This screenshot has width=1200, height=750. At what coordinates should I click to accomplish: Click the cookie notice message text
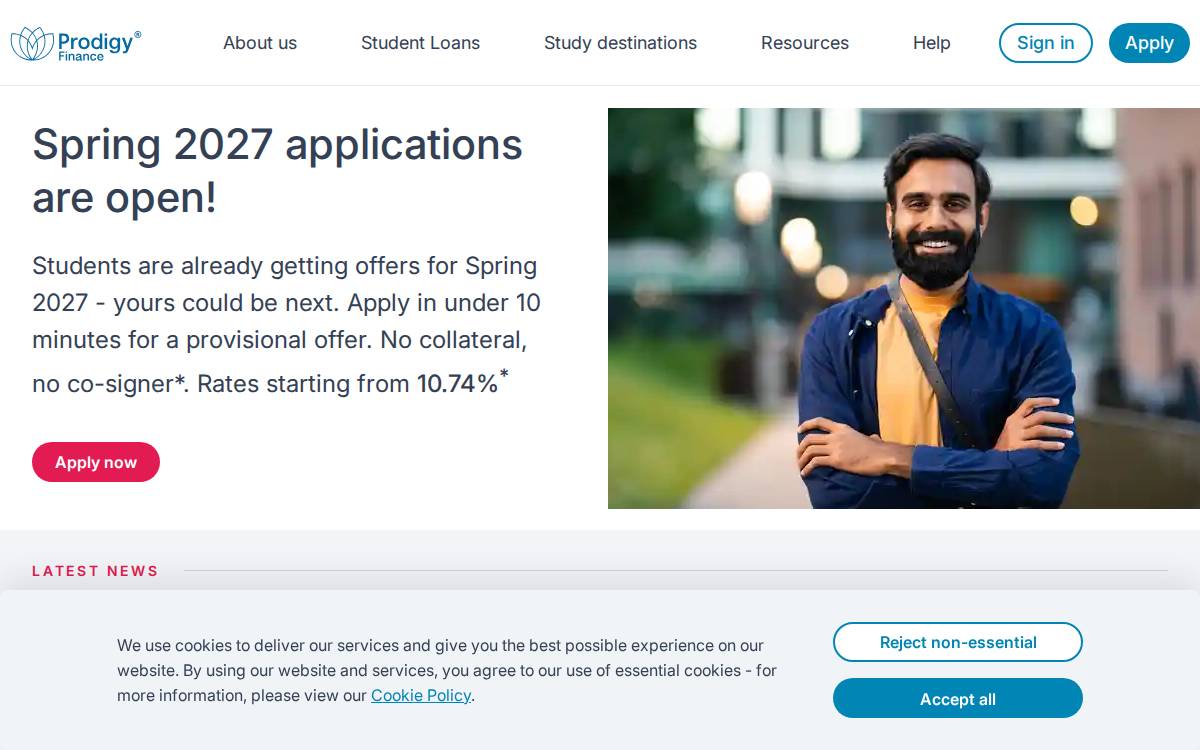point(447,670)
